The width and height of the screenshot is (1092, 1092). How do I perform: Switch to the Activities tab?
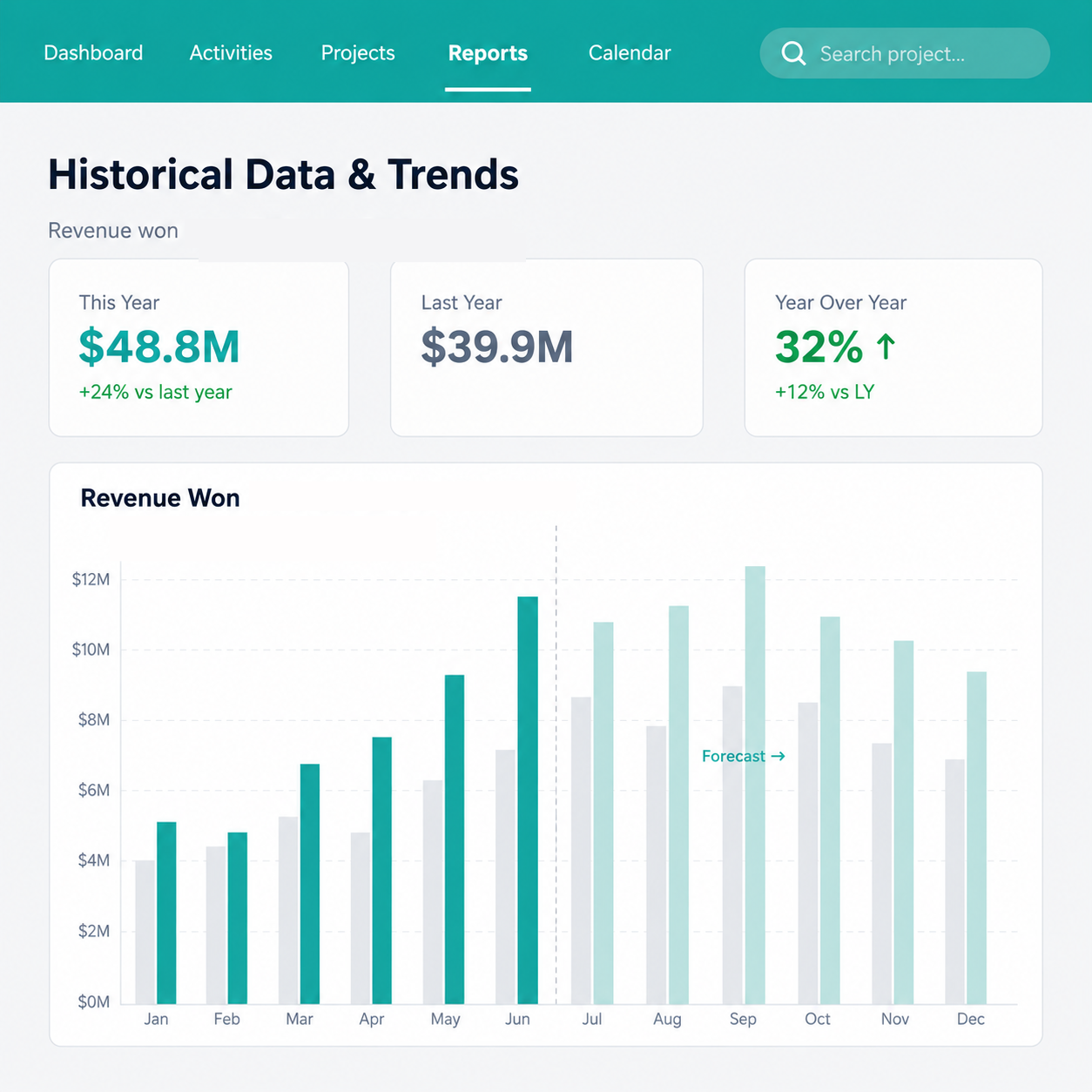tap(231, 53)
